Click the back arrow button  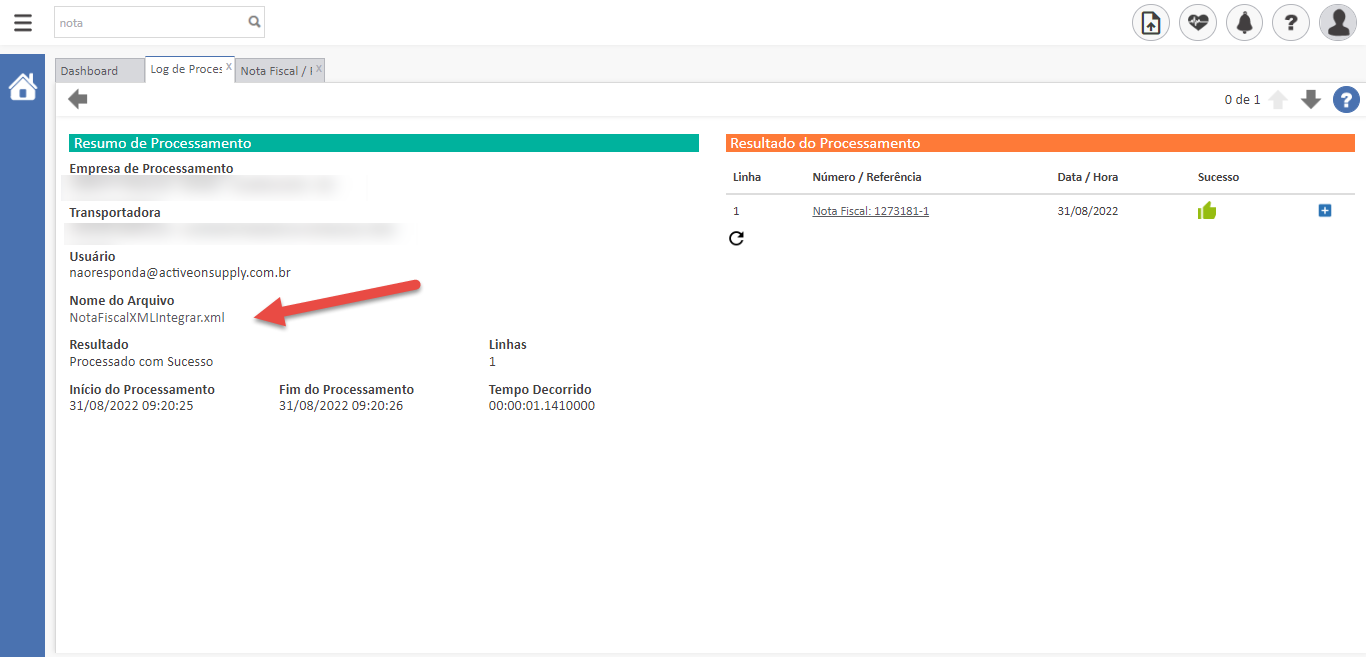click(78, 99)
